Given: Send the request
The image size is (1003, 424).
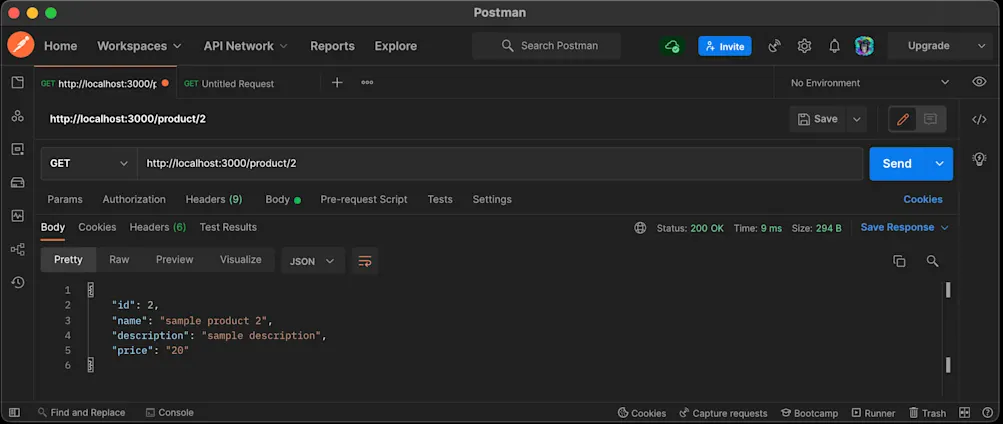Looking at the screenshot, I should (897, 164).
